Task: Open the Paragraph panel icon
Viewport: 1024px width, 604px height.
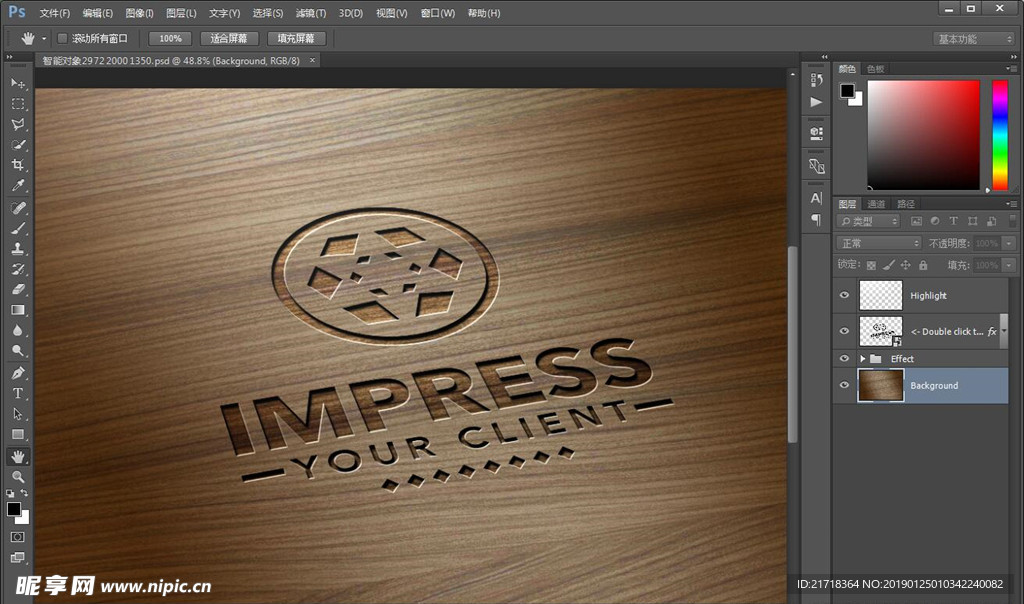Action: pos(816,219)
